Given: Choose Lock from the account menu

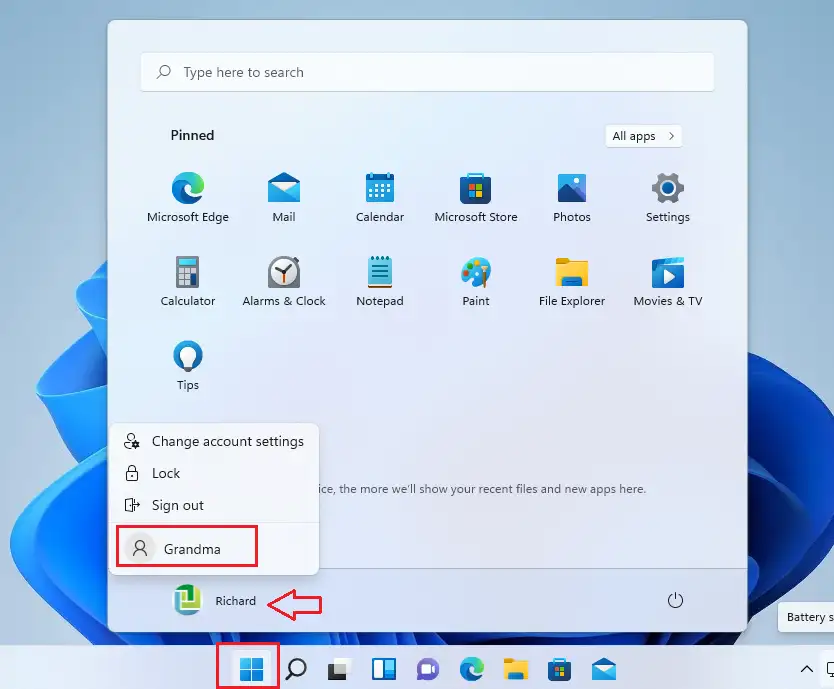Looking at the screenshot, I should click(x=214, y=473).
